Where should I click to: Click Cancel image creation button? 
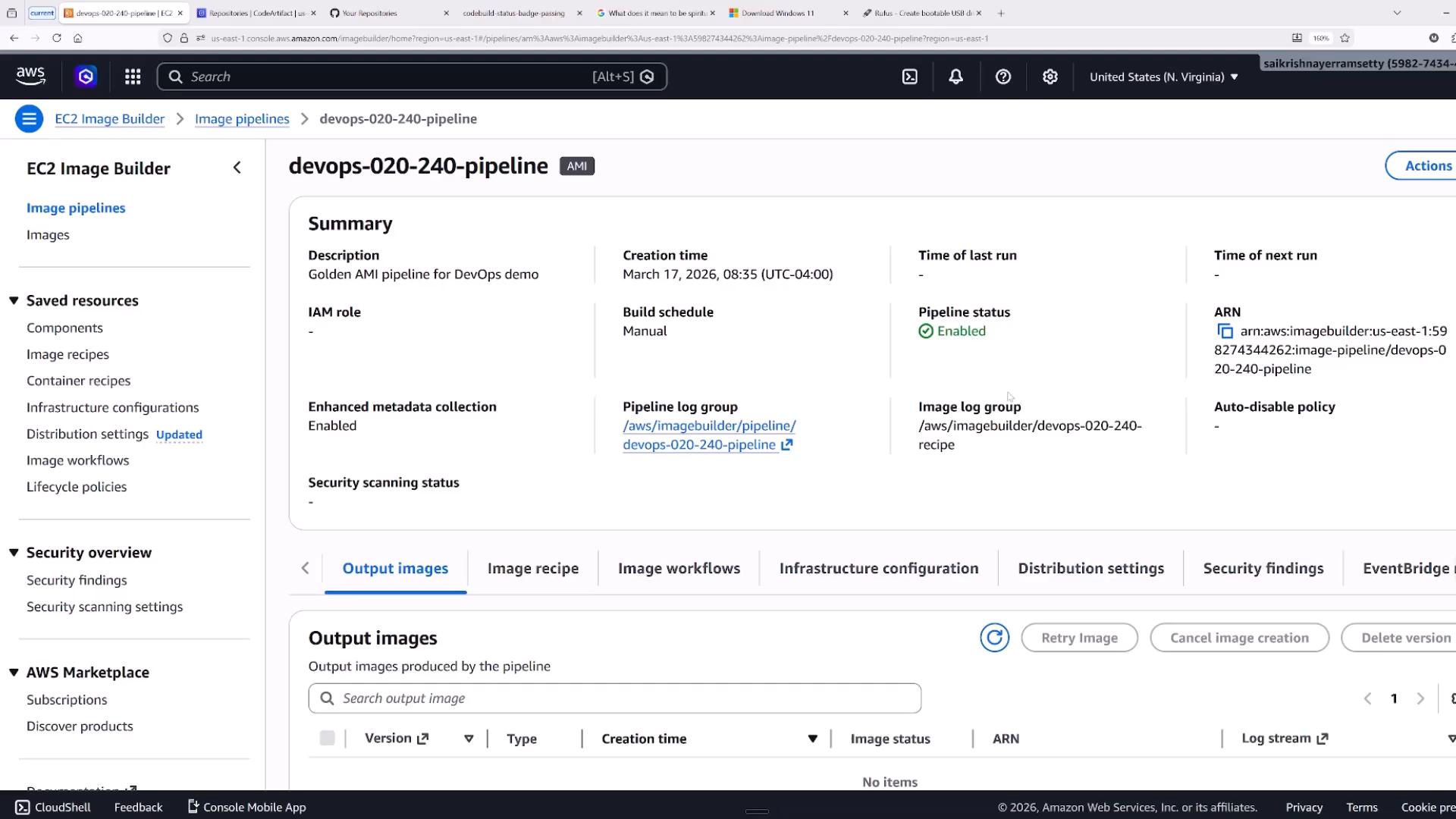click(x=1239, y=638)
